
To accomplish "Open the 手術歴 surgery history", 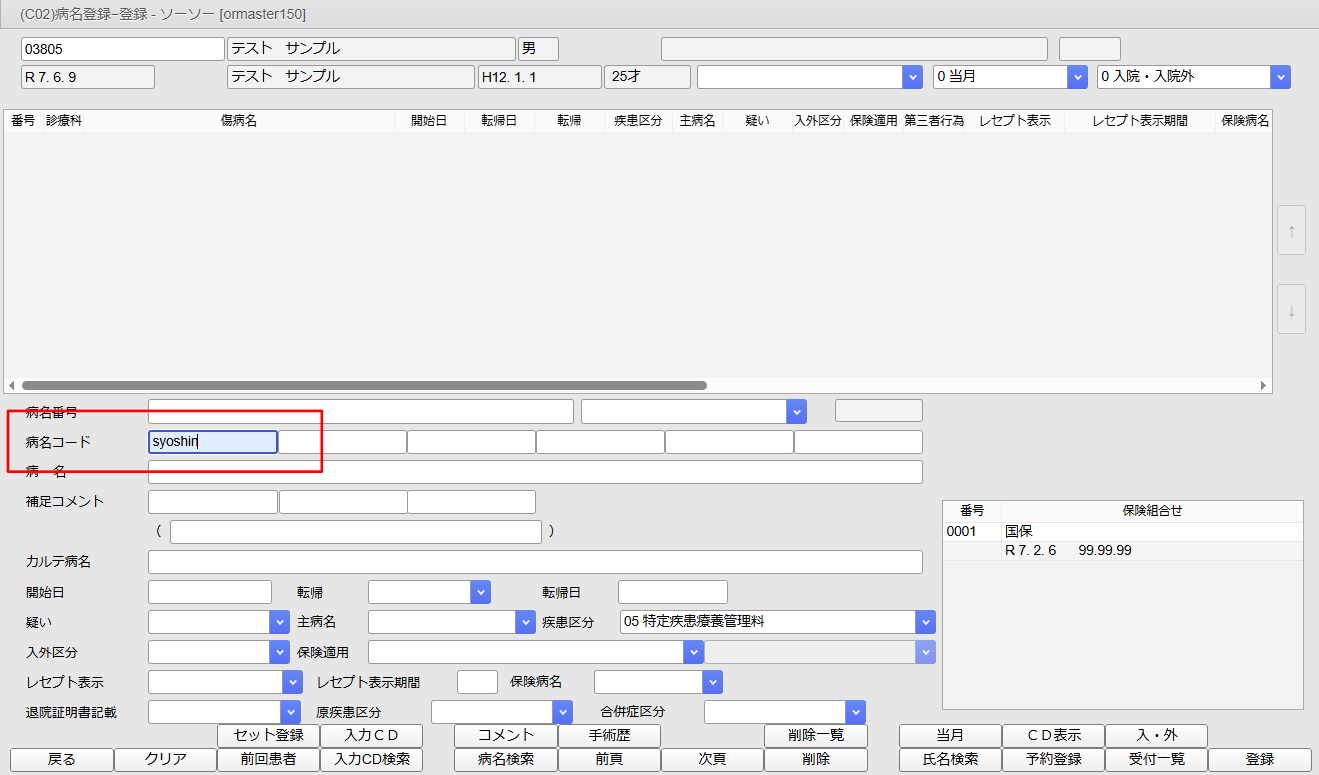I will pos(609,735).
